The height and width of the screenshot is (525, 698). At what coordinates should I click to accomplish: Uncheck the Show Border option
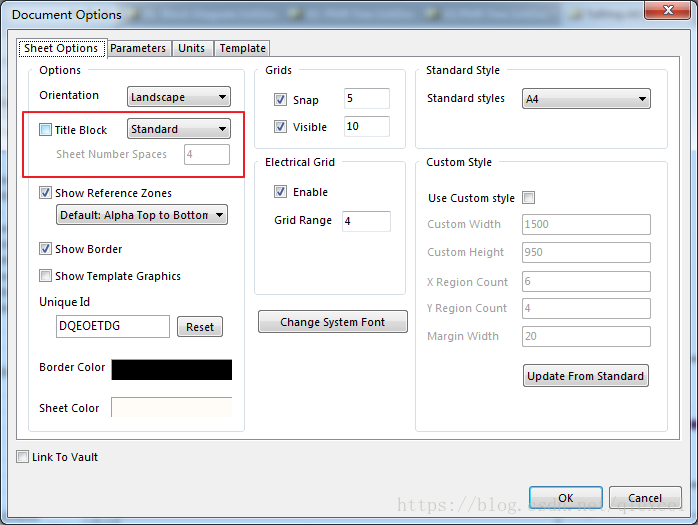pos(45,249)
